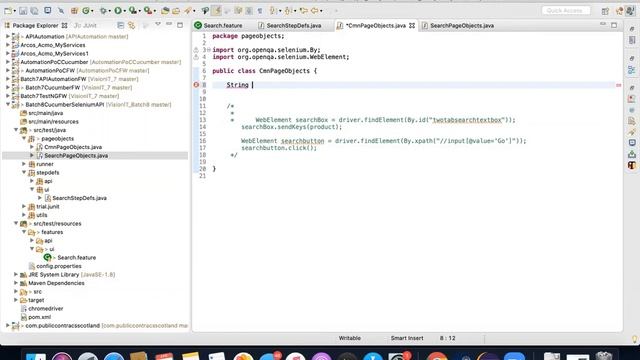640x360 pixels.
Task: Click the Smart Insert status entry
Action: pos(407,338)
